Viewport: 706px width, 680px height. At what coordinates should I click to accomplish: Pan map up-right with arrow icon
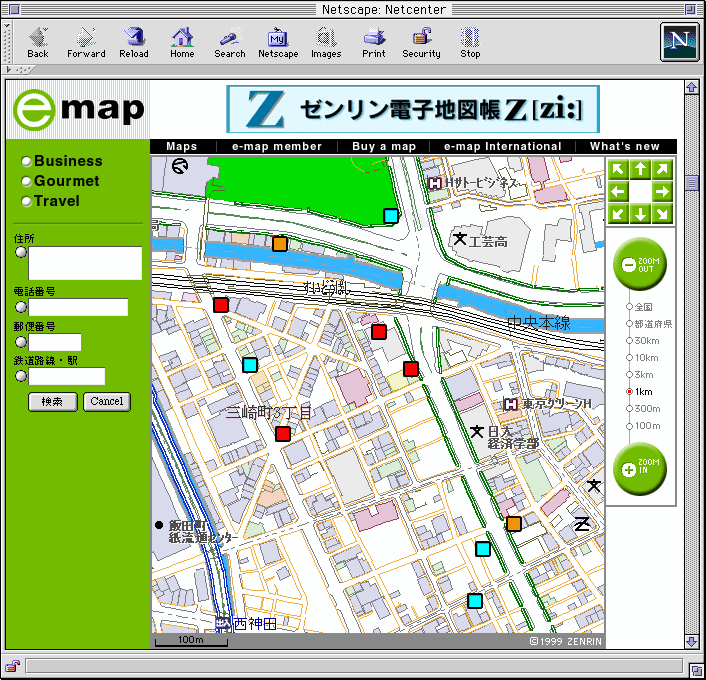(662, 170)
